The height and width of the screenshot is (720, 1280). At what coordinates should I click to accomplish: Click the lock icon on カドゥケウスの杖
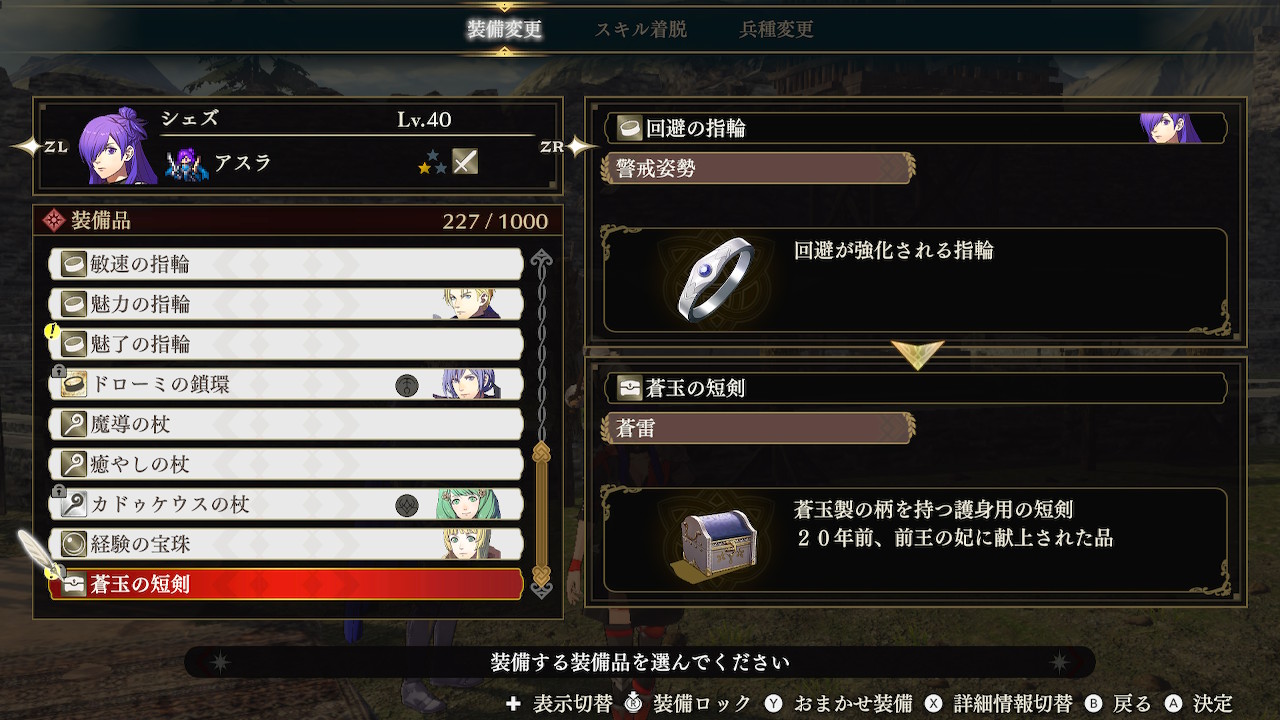pos(58,491)
